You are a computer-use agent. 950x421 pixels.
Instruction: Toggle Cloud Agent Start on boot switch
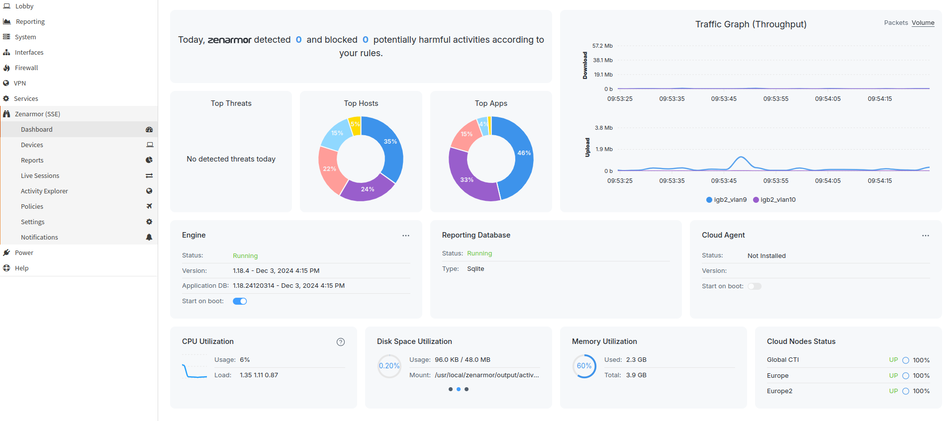(754, 286)
